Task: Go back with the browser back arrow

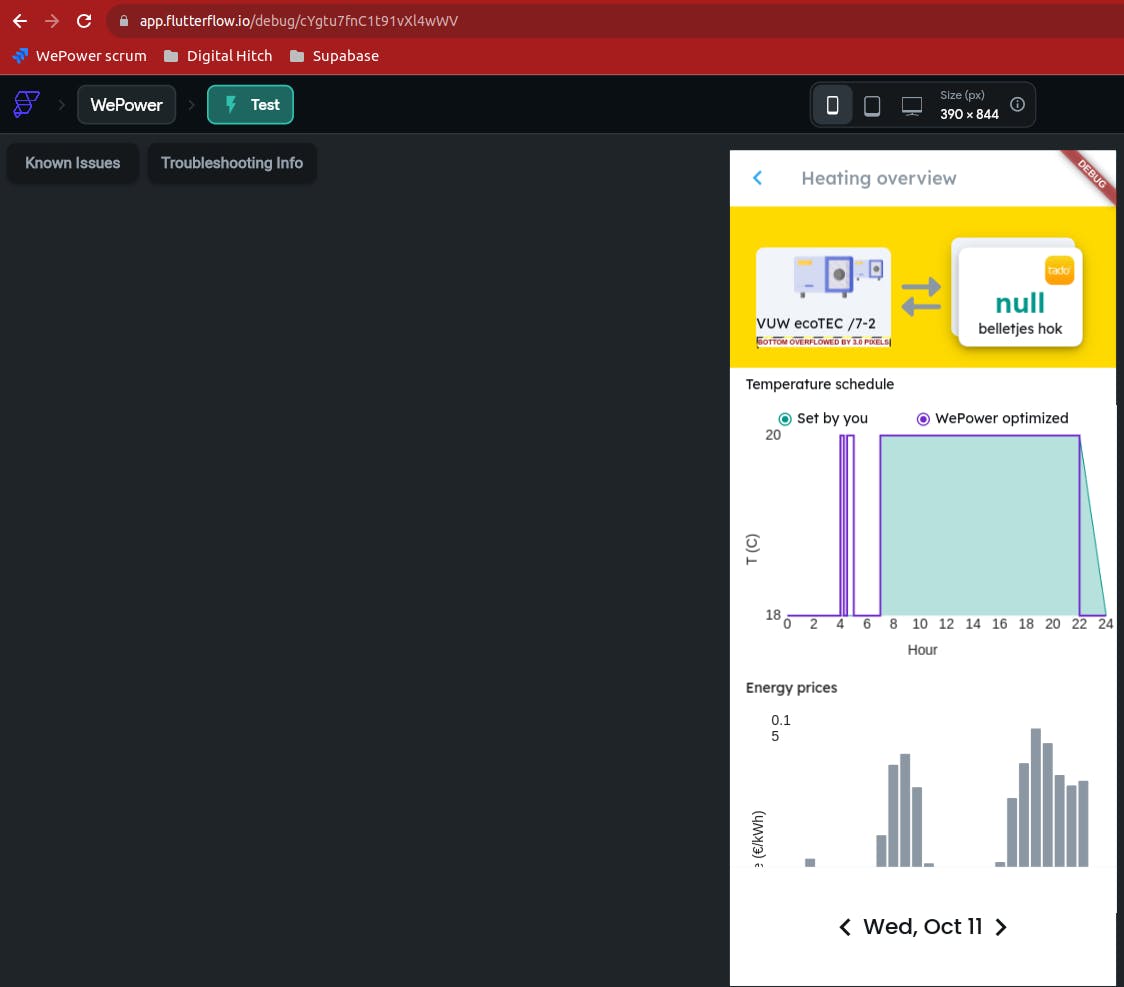Action: coord(20,21)
